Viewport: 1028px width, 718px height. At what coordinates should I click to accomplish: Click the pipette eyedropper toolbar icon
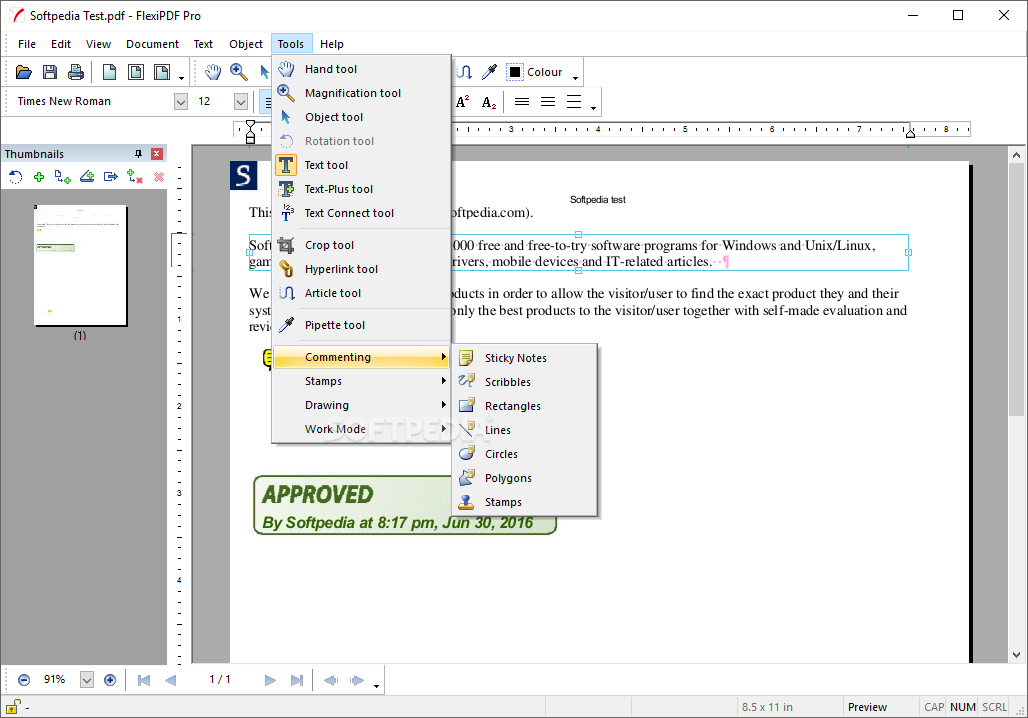pyautogui.click(x=489, y=72)
